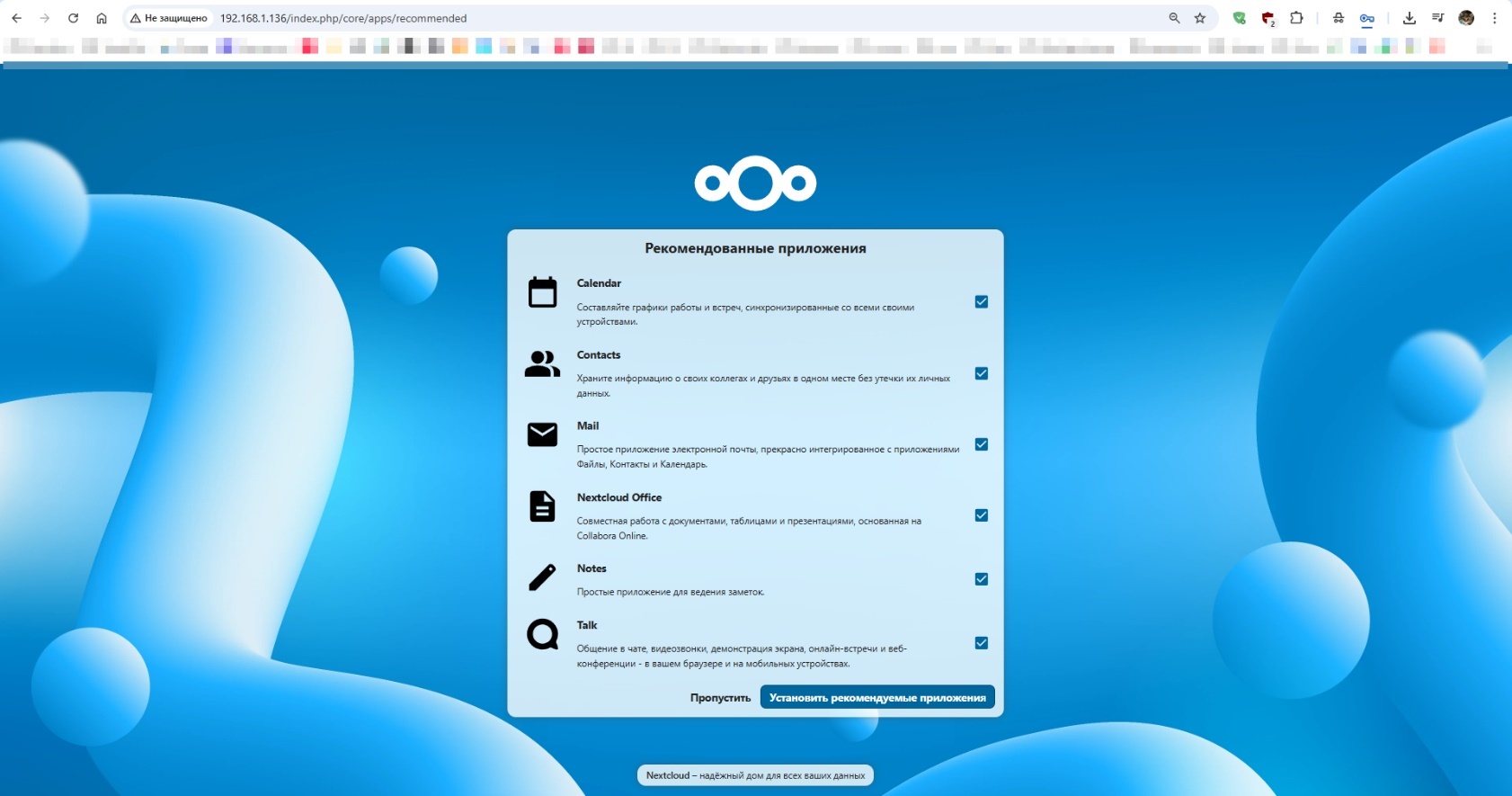Click the Contacts description about коллегах и друзьях
This screenshot has height=796, width=1512.
click(x=763, y=386)
